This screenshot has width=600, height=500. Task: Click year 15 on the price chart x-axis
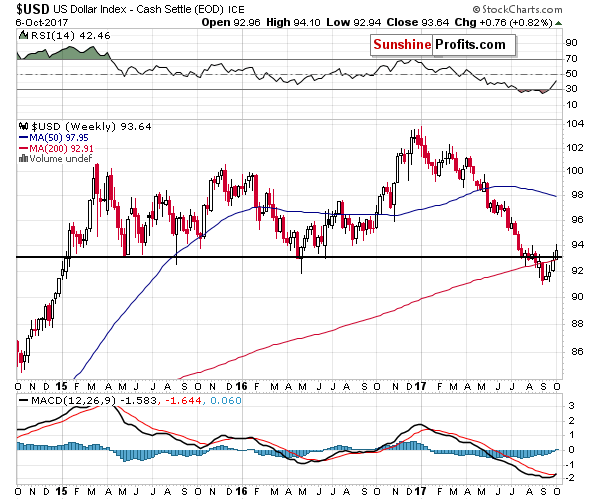(61, 386)
